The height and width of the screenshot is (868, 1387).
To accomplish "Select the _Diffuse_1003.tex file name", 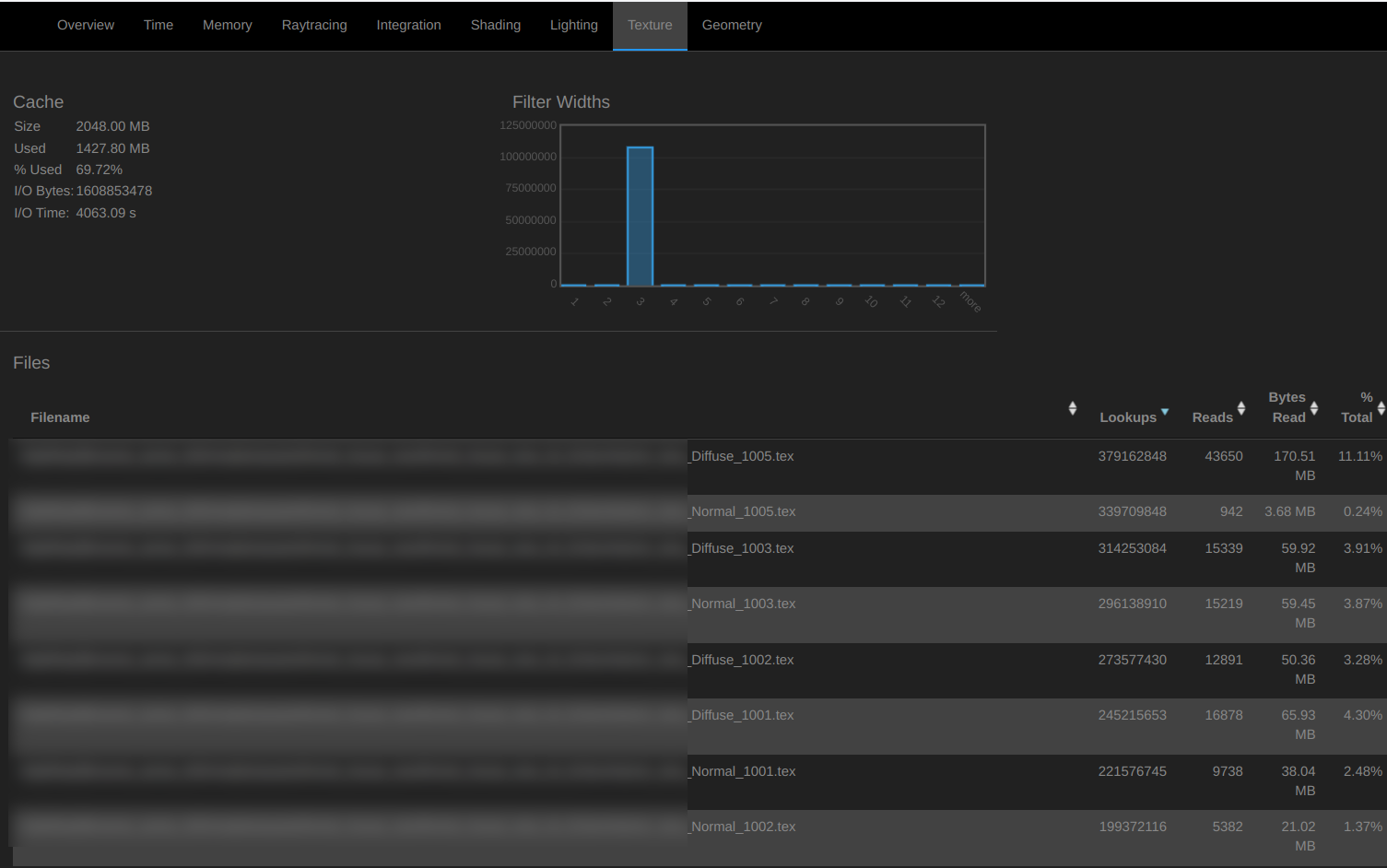I will coord(742,548).
